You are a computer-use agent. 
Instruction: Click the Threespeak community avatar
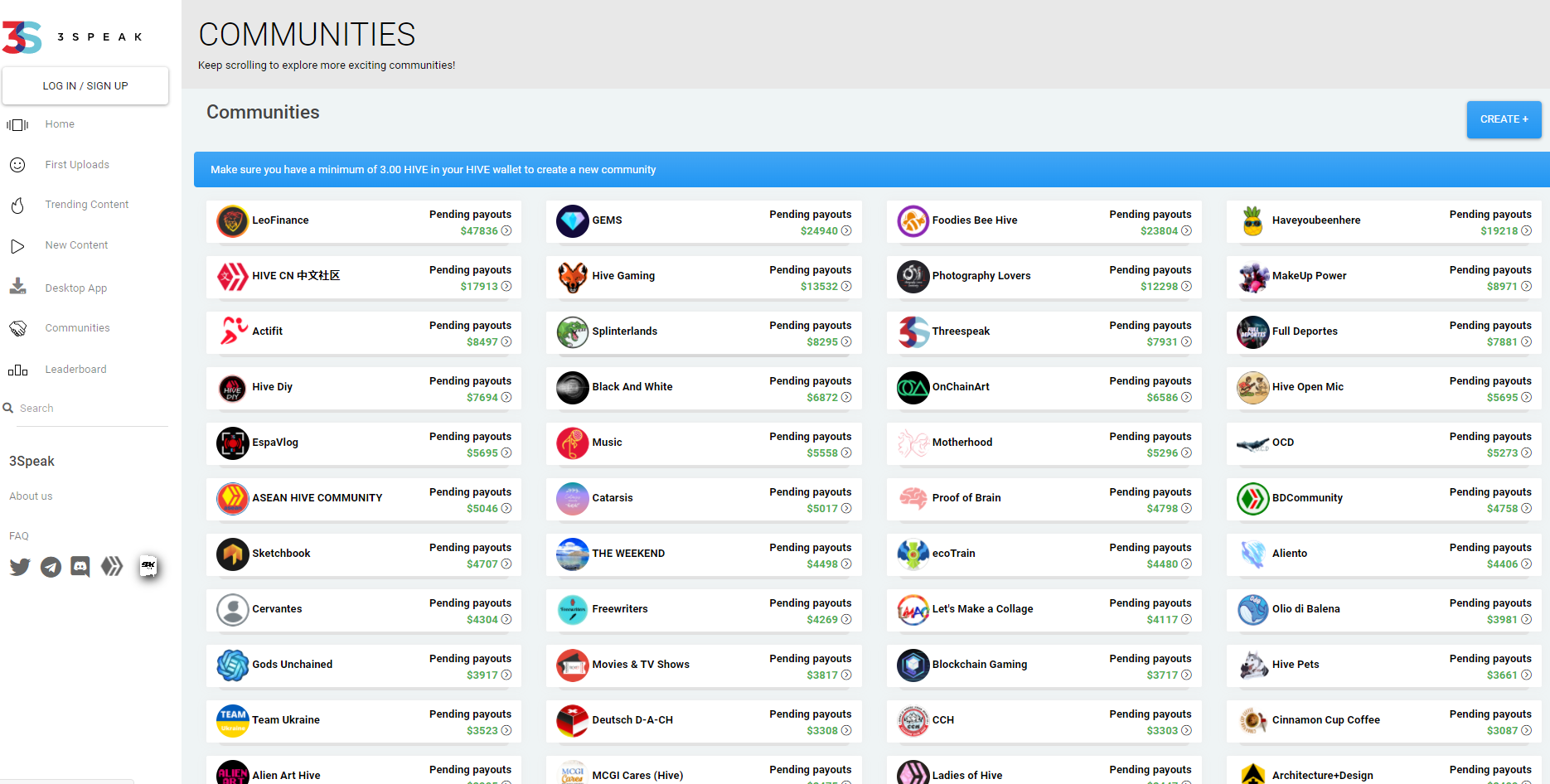(913, 332)
